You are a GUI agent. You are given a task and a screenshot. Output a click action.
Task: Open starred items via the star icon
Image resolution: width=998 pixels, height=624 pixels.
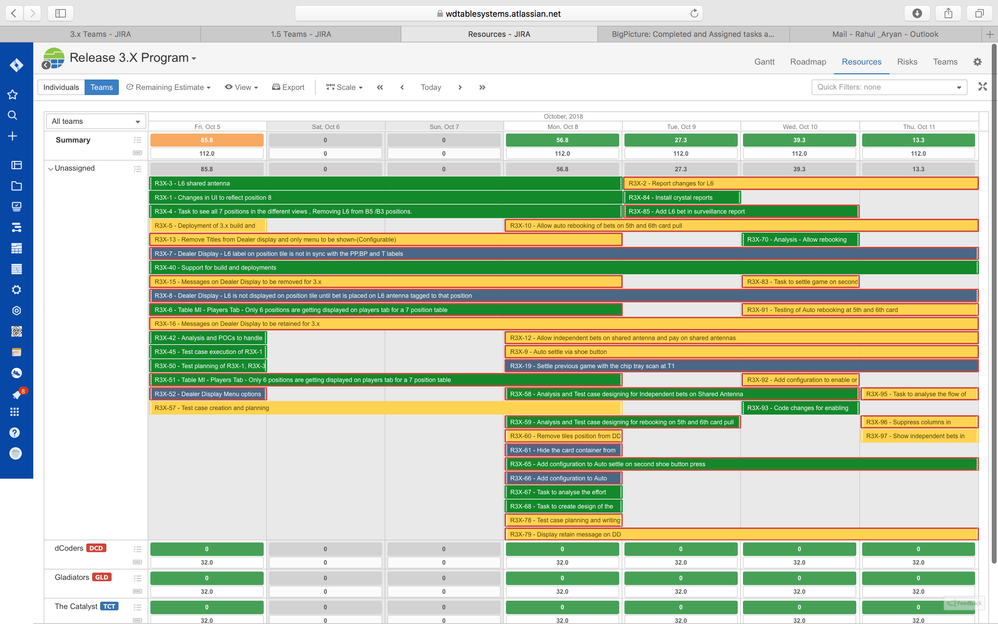tap(14, 92)
